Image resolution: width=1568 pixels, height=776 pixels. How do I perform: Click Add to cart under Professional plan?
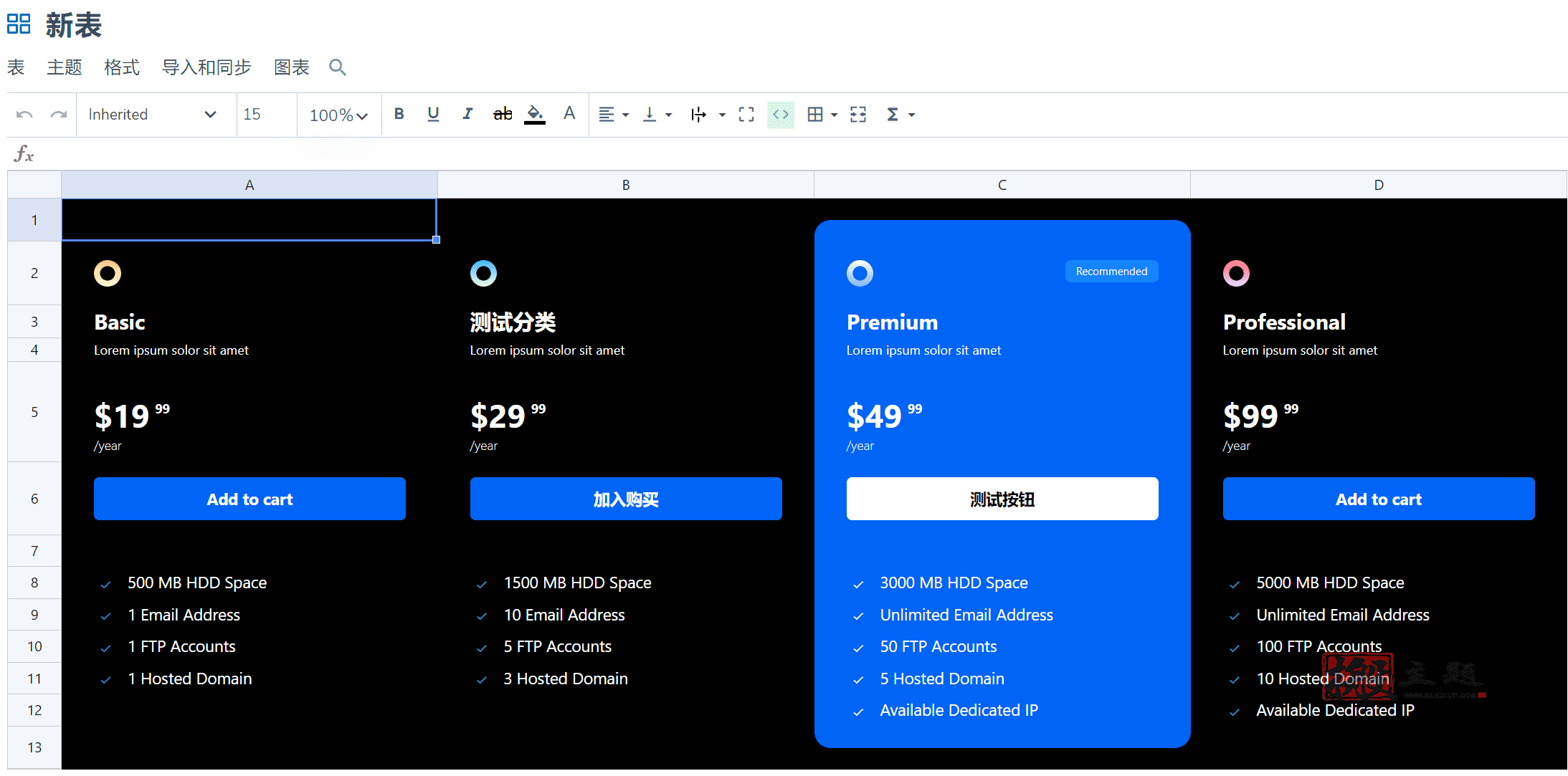[x=1379, y=499]
